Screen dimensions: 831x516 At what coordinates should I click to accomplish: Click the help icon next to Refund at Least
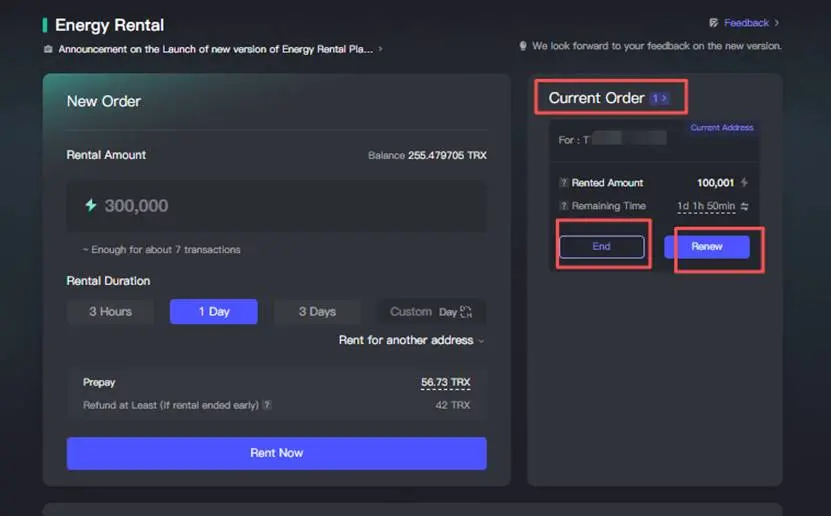coord(267,405)
